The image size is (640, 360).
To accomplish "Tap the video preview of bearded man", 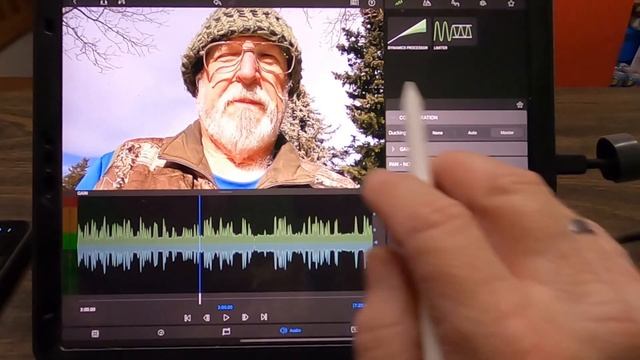I will click(x=222, y=98).
